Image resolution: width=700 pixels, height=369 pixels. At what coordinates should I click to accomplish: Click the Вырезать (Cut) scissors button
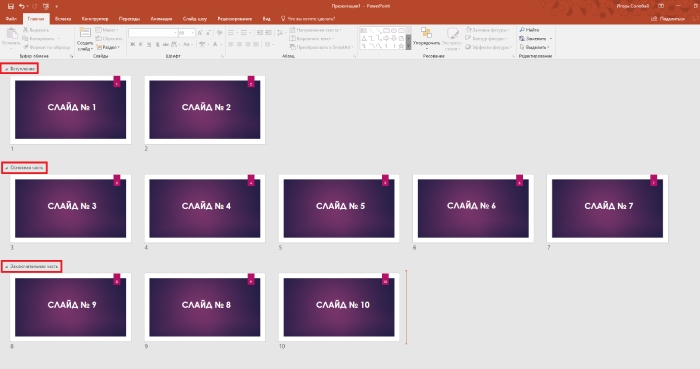click(x=36, y=30)
